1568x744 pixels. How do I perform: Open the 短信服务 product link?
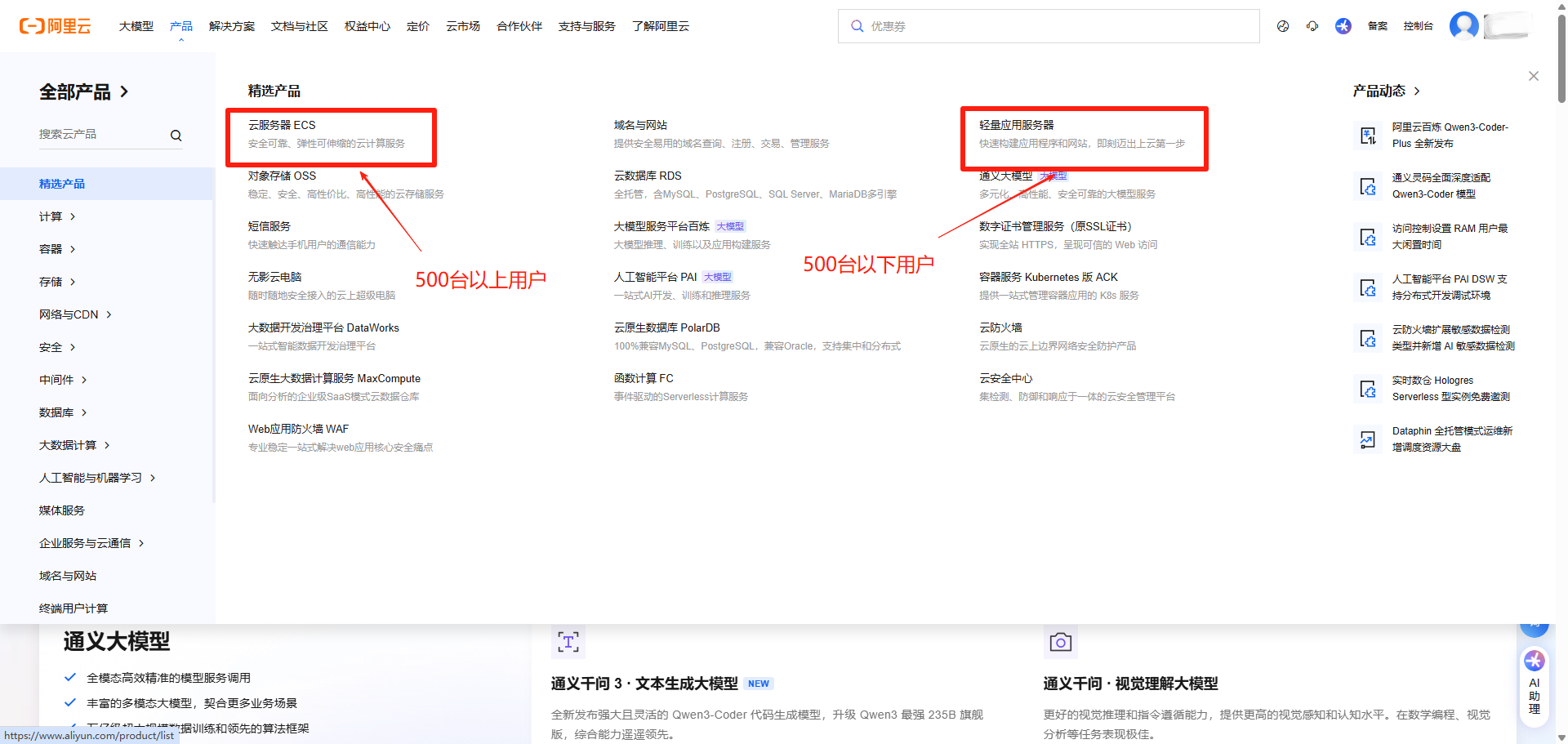269,226
